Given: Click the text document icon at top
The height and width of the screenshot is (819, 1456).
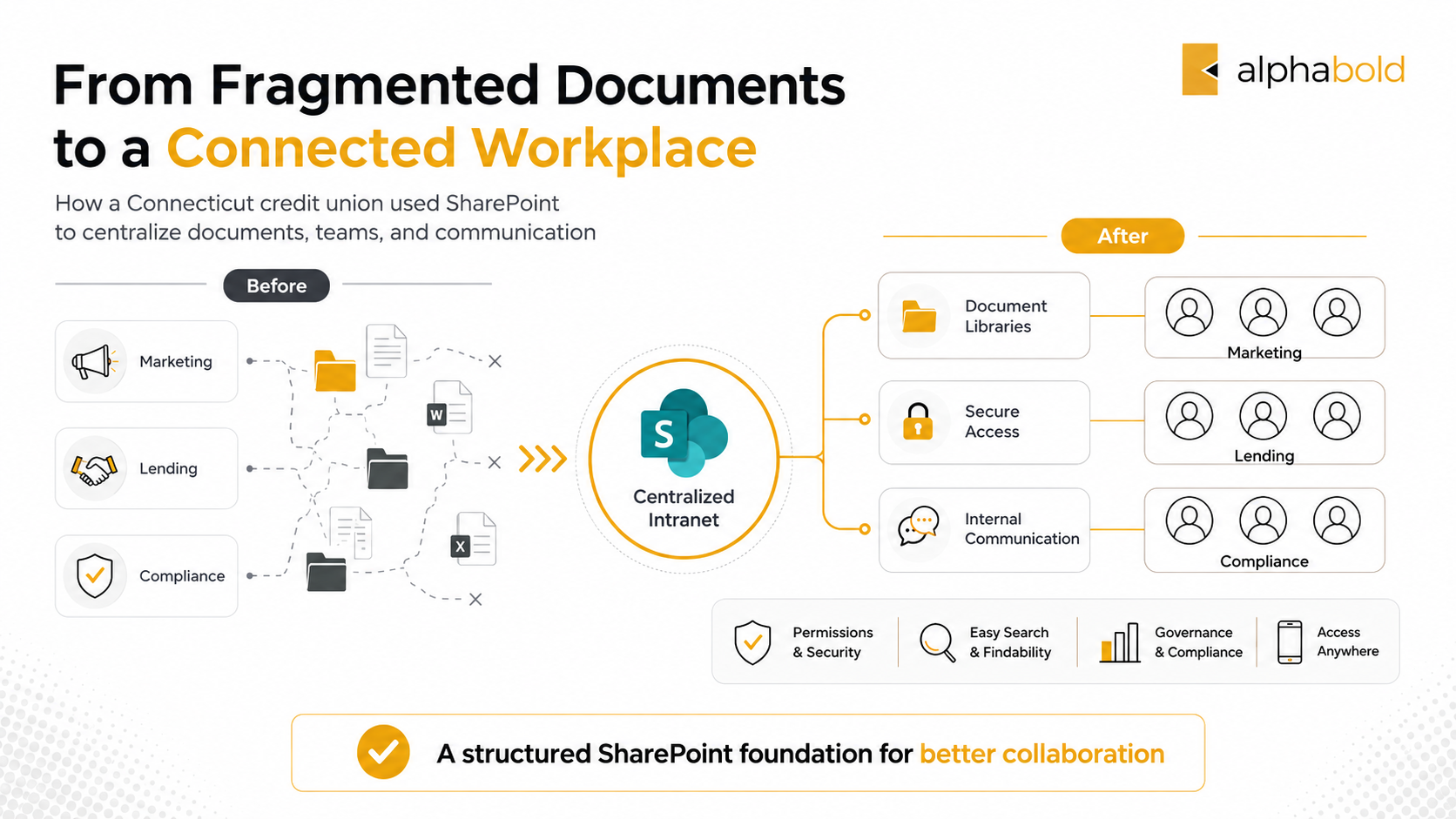Looking at the screenshot, I should coord(387,351).
